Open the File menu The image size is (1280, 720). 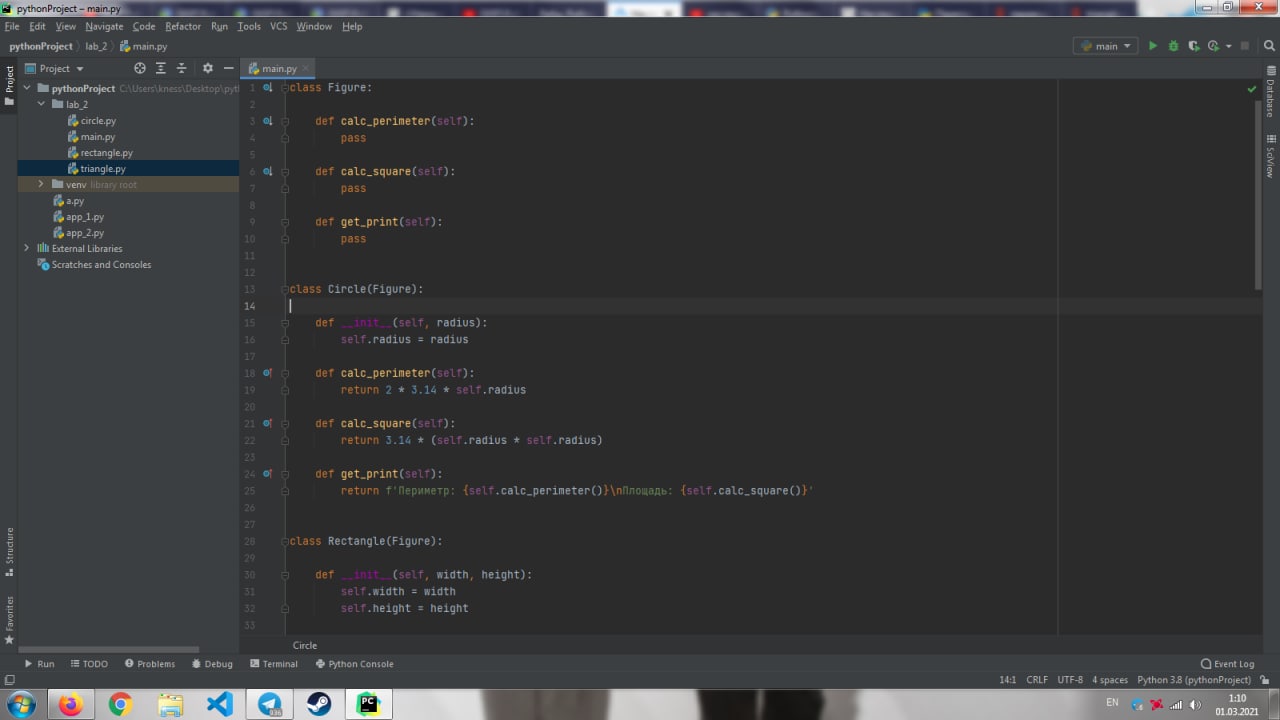click(12, 26)
